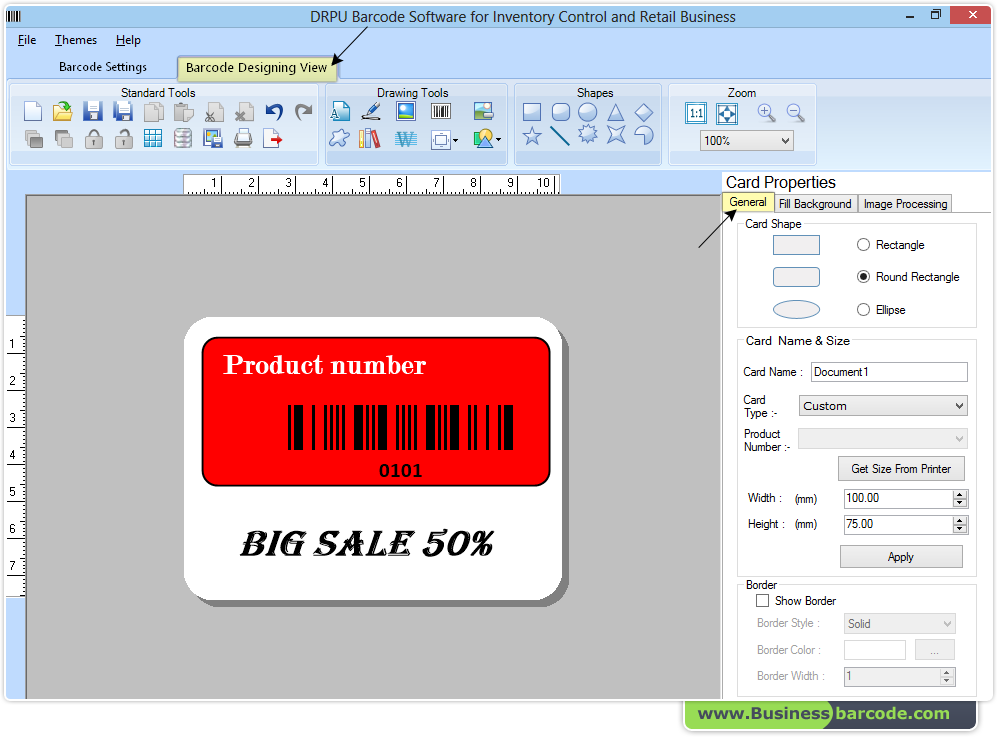Select the Rectangle card shape radio

pyautogui.click(x=863, y=245)
